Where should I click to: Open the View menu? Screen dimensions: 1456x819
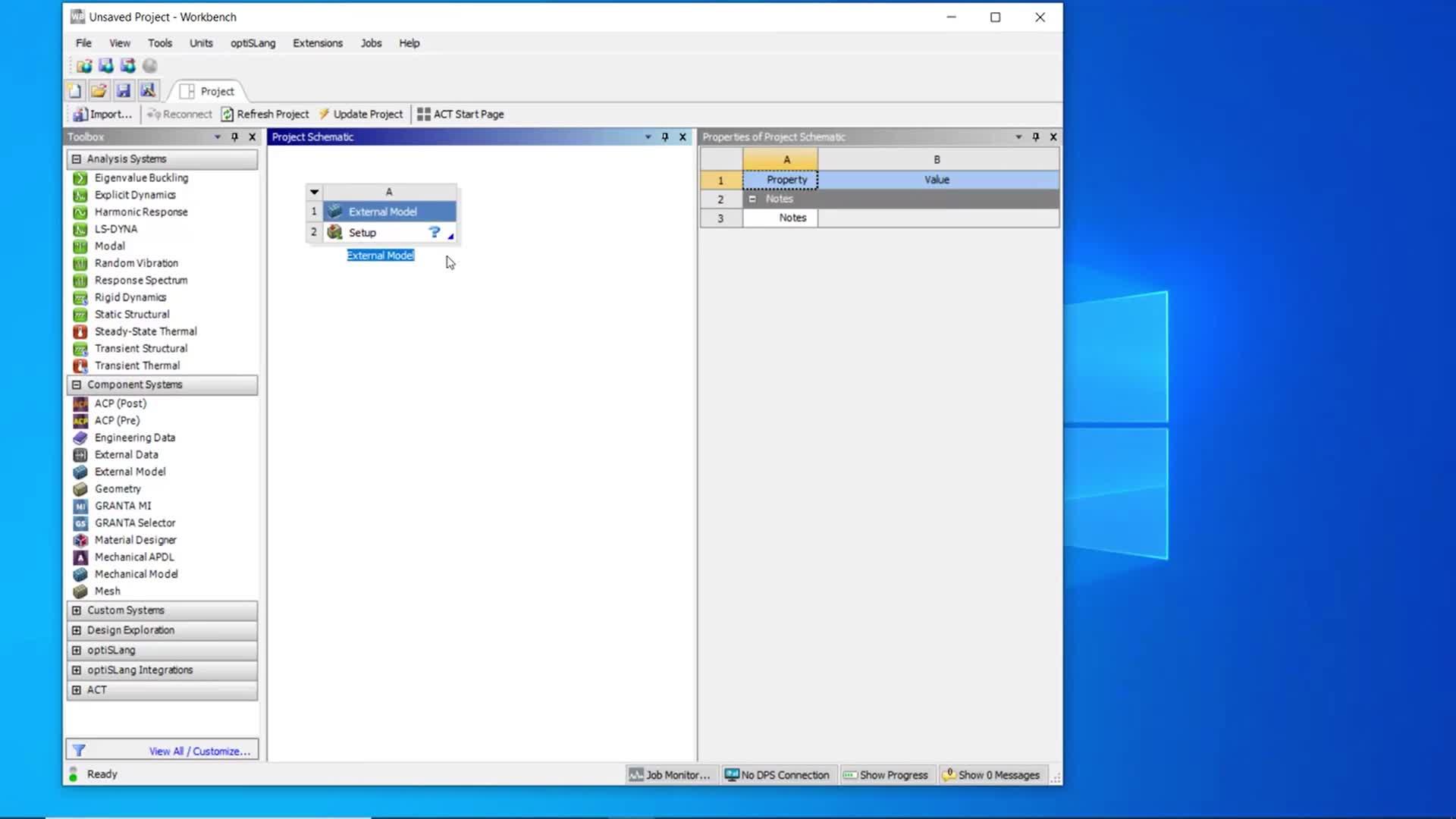(120, 43)
